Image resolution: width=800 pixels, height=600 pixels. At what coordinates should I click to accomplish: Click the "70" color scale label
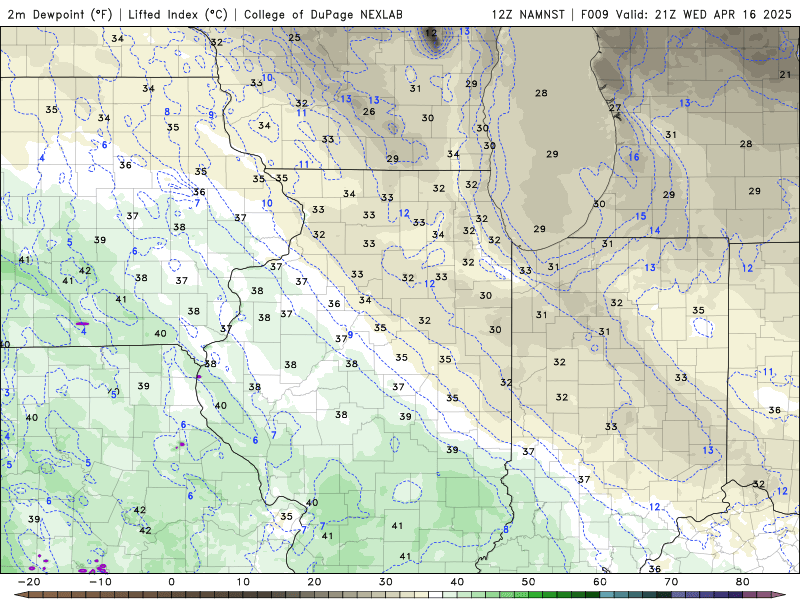click(x=671, y=582)
